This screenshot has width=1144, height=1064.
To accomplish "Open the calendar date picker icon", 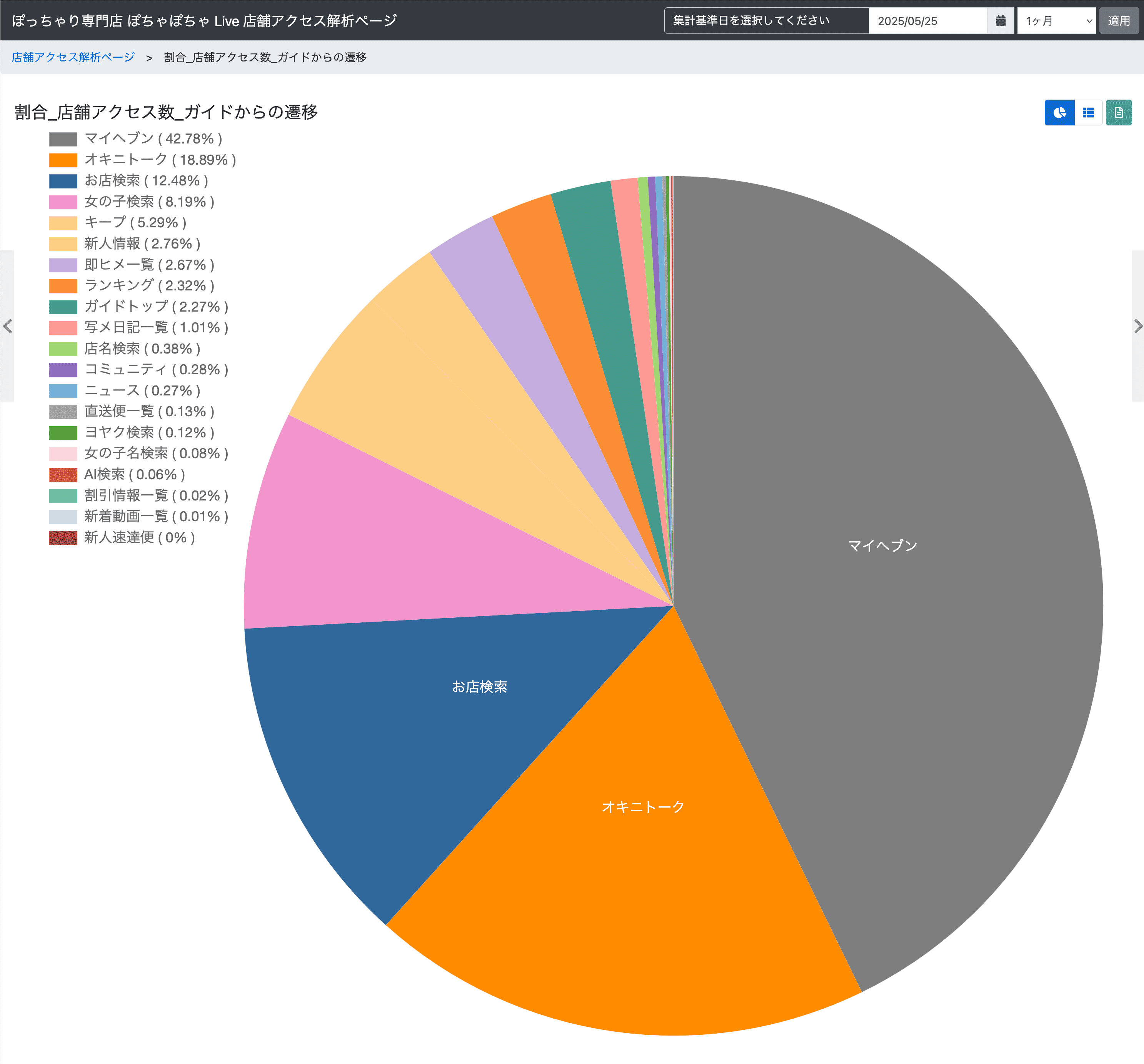I will 1001,21.
